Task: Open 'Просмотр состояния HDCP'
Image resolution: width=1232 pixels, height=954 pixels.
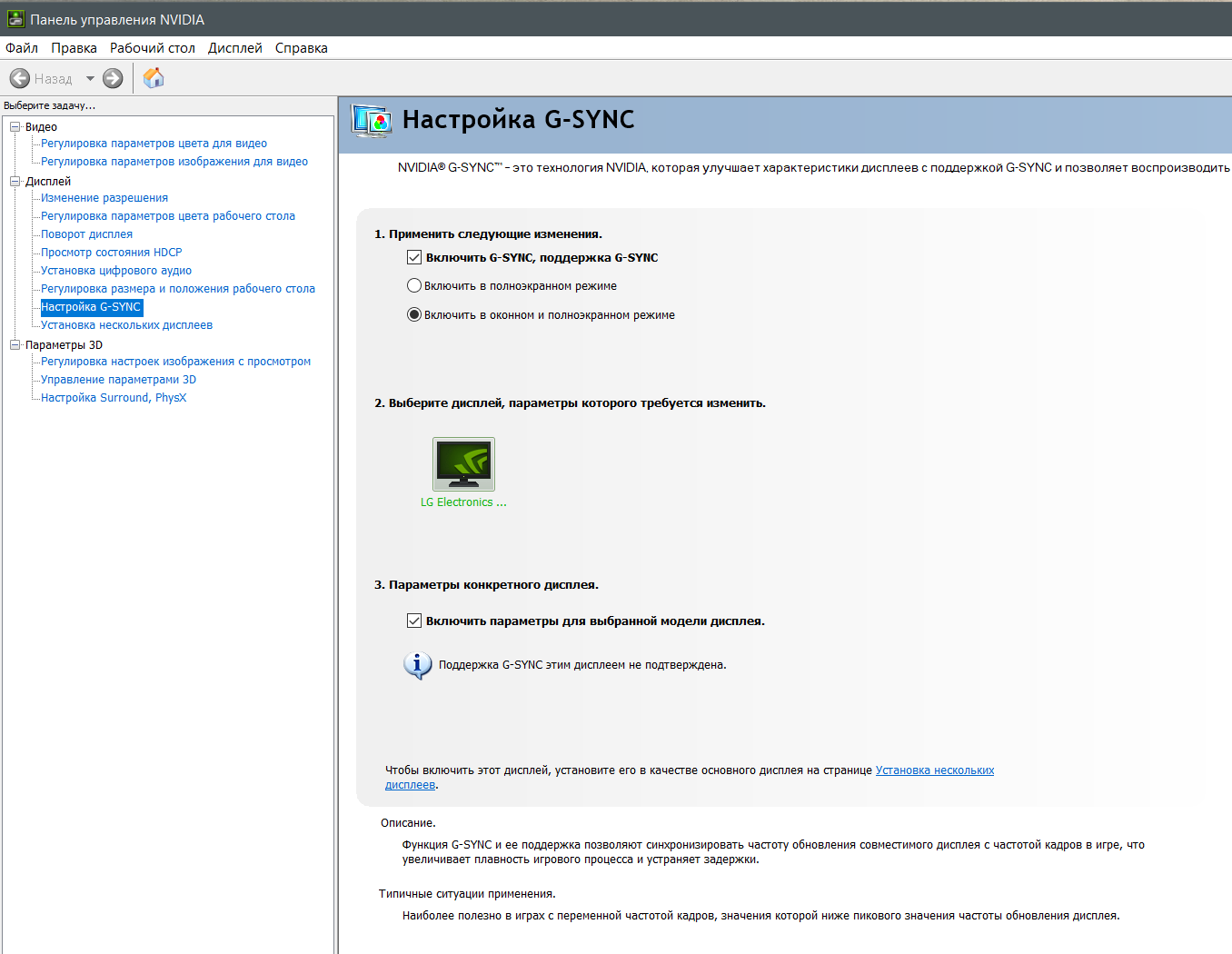Action: tap(111, 253)
